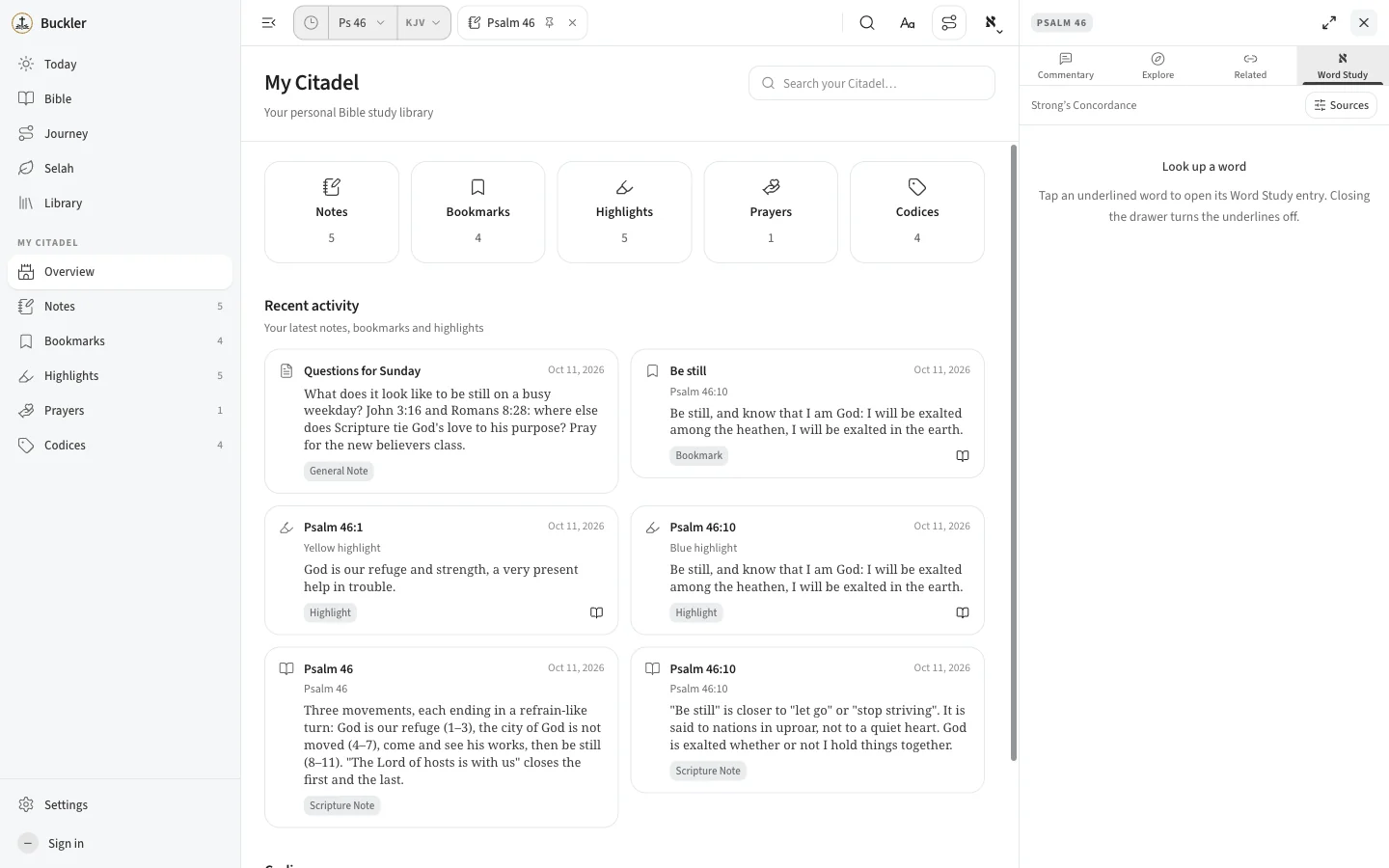
Task: Open Psalm 46:10 highlight in Bible reader
Action: click(962, 612)
